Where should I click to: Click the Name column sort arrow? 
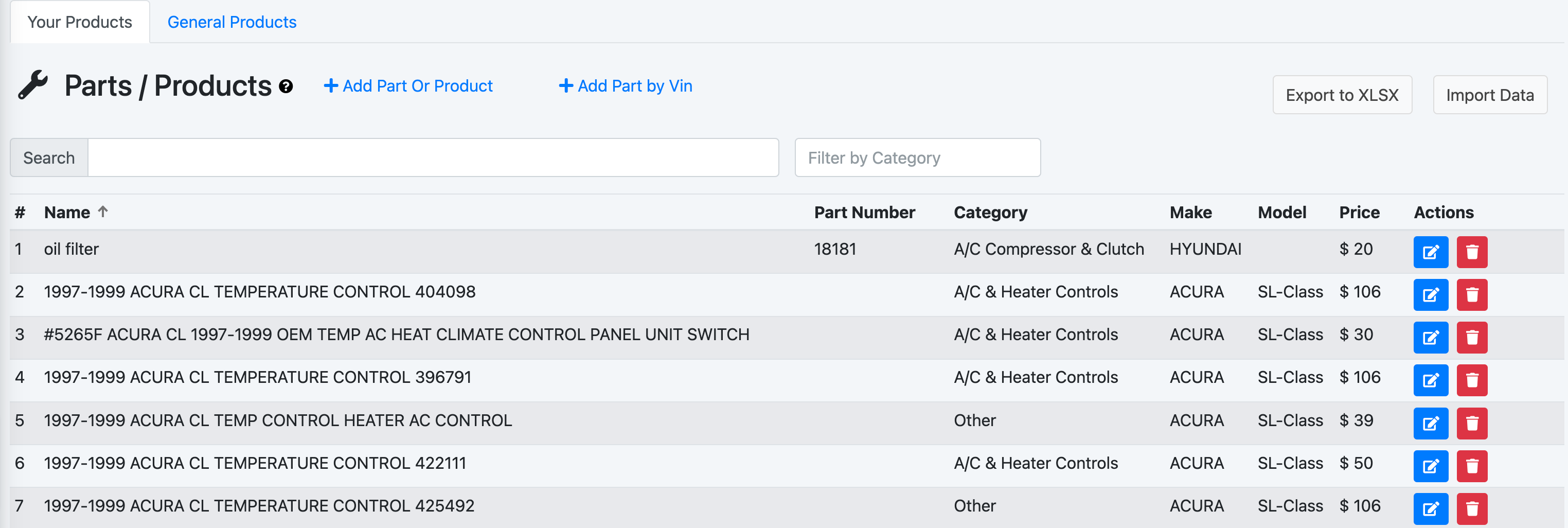point(103,212)
